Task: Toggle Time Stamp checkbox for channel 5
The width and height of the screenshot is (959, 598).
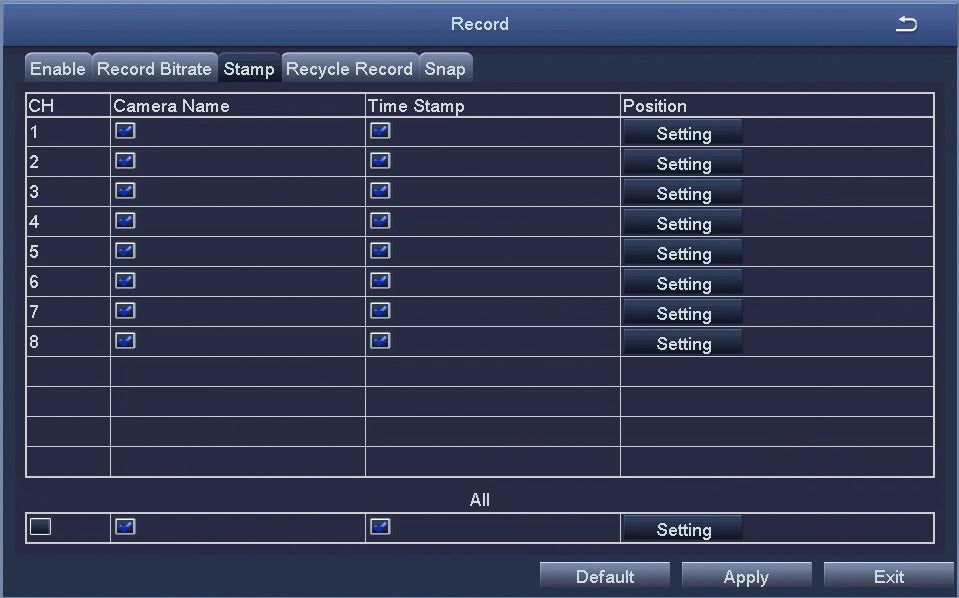Action: tap(380, 251)
